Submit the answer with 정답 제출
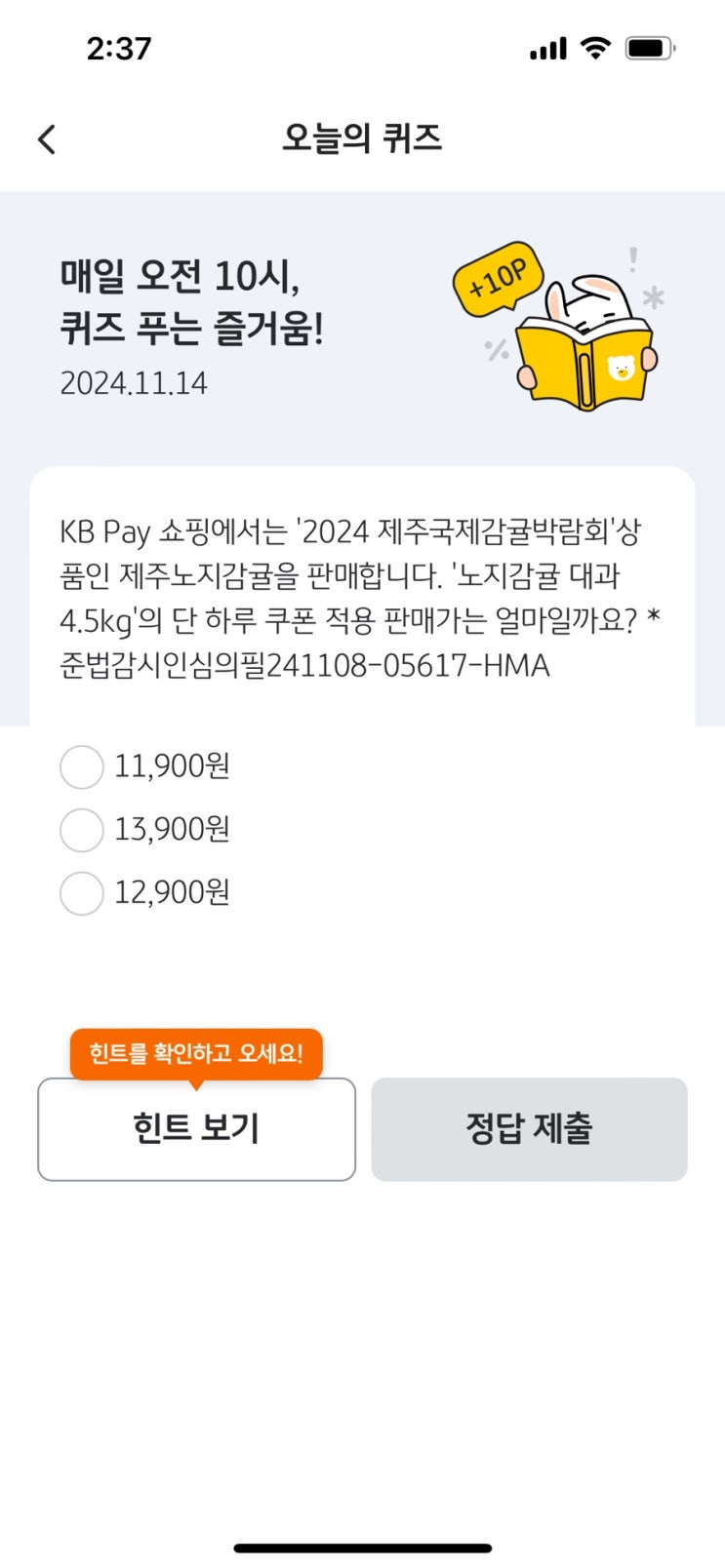 (x=529, y=1129)
